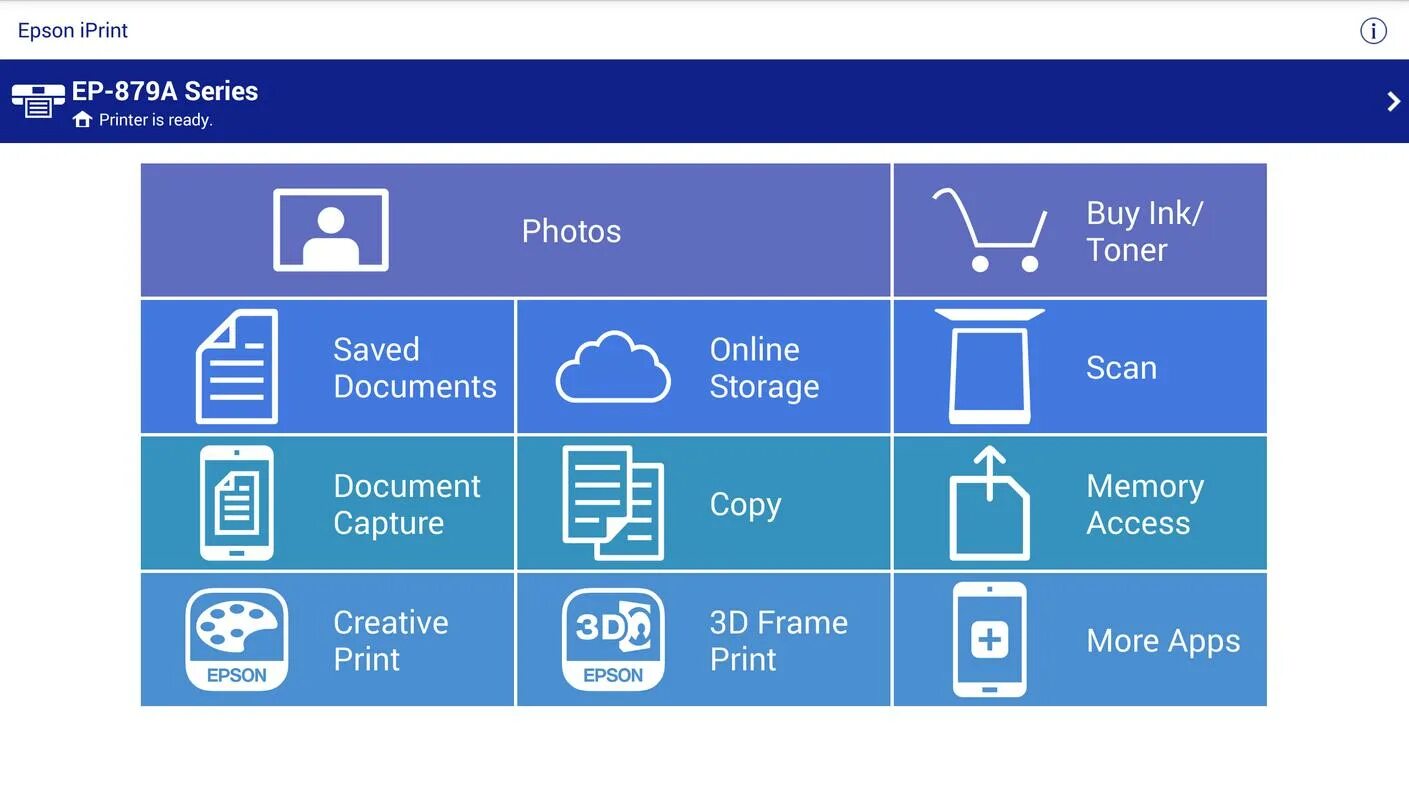Open the Online Storage cloud icon

click(x=613, y=367)
